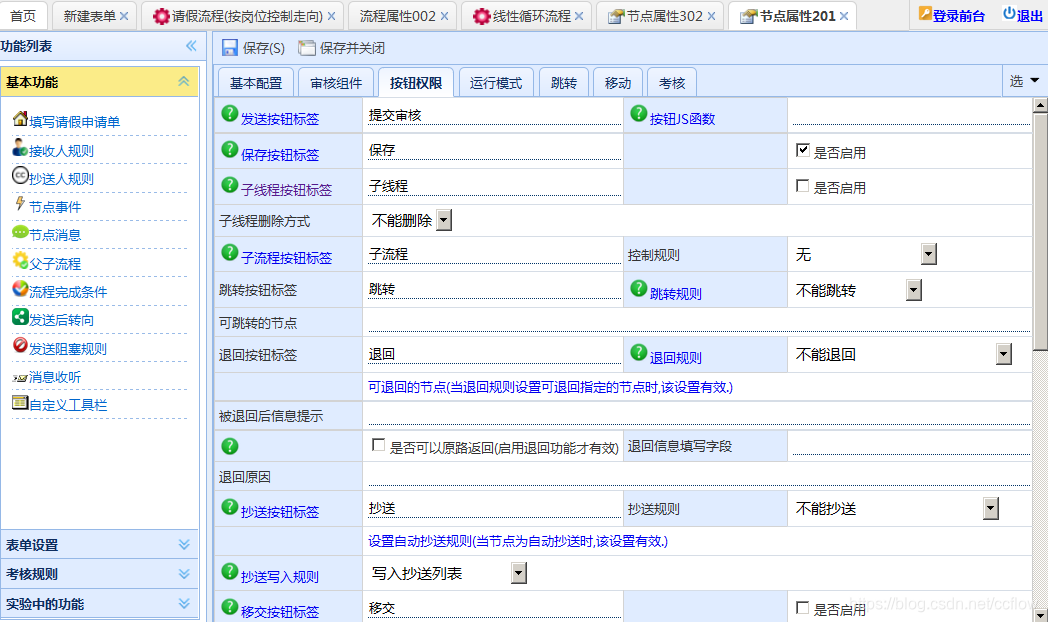Open the 考核 configuration tab

[671, 82]
